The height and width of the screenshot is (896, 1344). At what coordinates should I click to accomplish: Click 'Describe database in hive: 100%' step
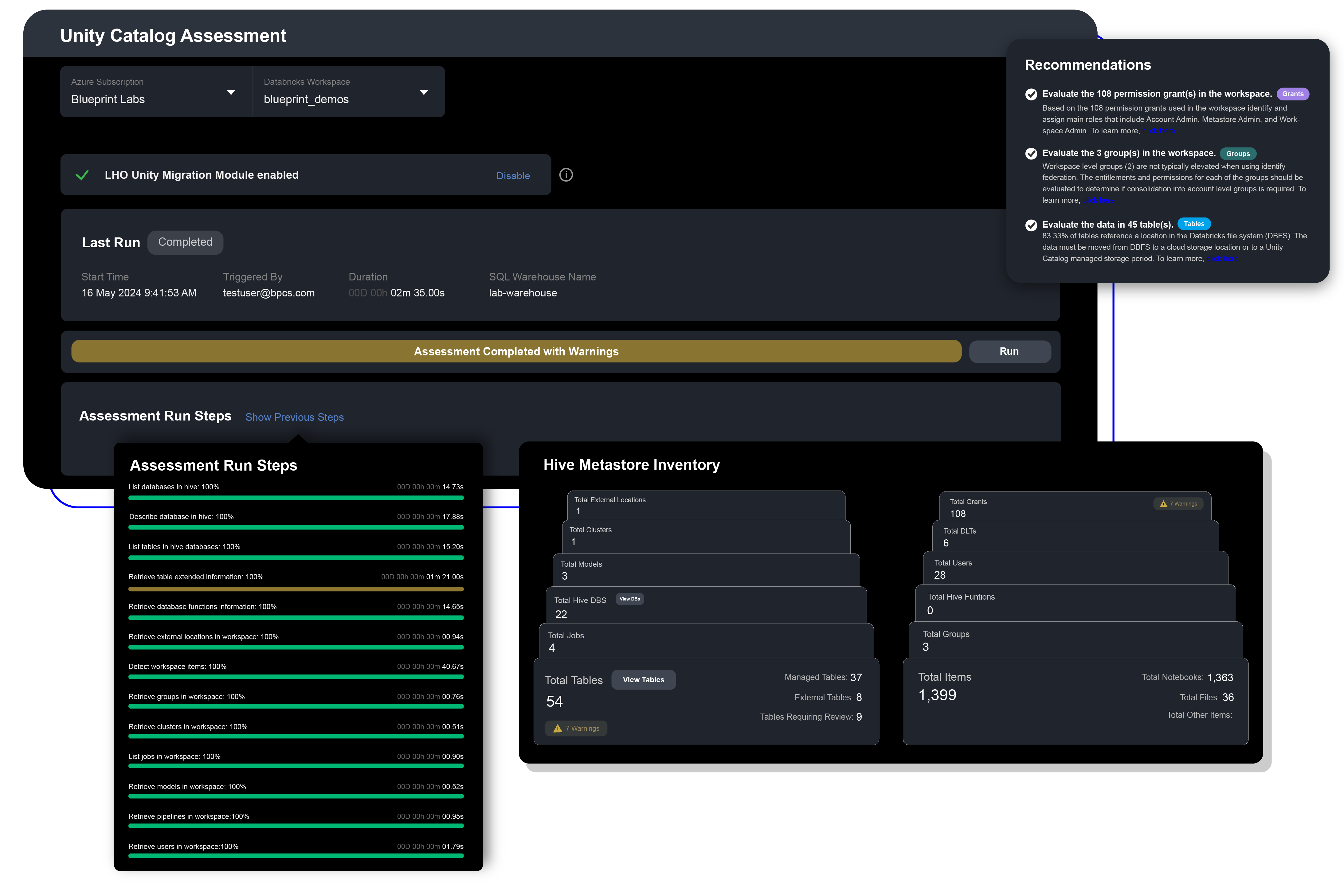point(181,517)
